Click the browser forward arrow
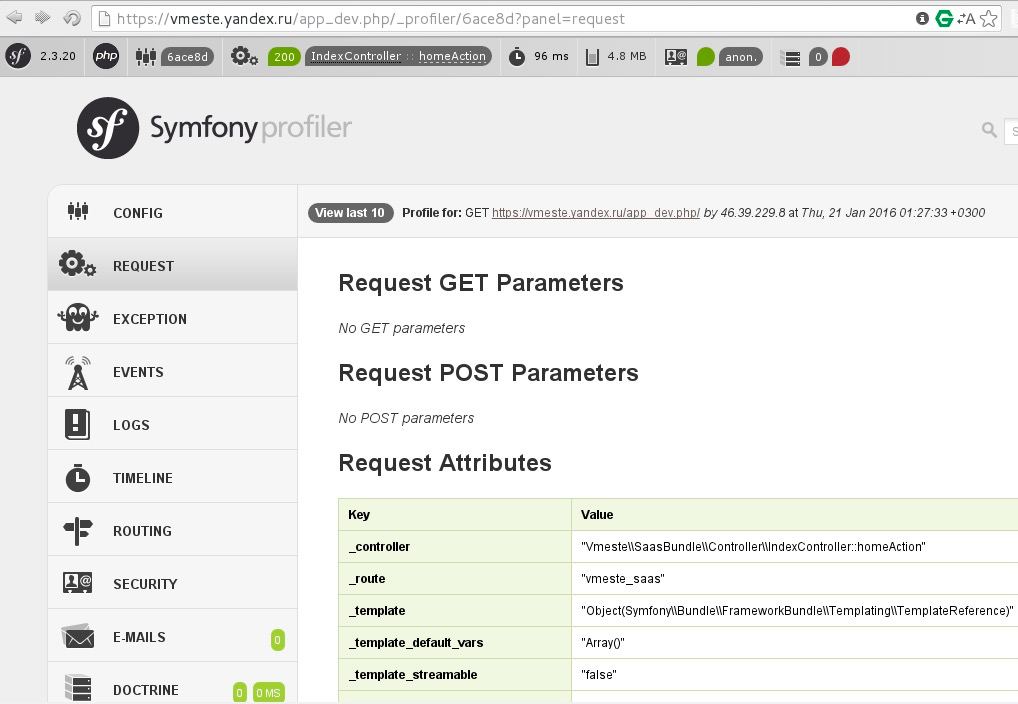Image resolution: width=1018 pixels, height=704 pixels. click(43, 18)
